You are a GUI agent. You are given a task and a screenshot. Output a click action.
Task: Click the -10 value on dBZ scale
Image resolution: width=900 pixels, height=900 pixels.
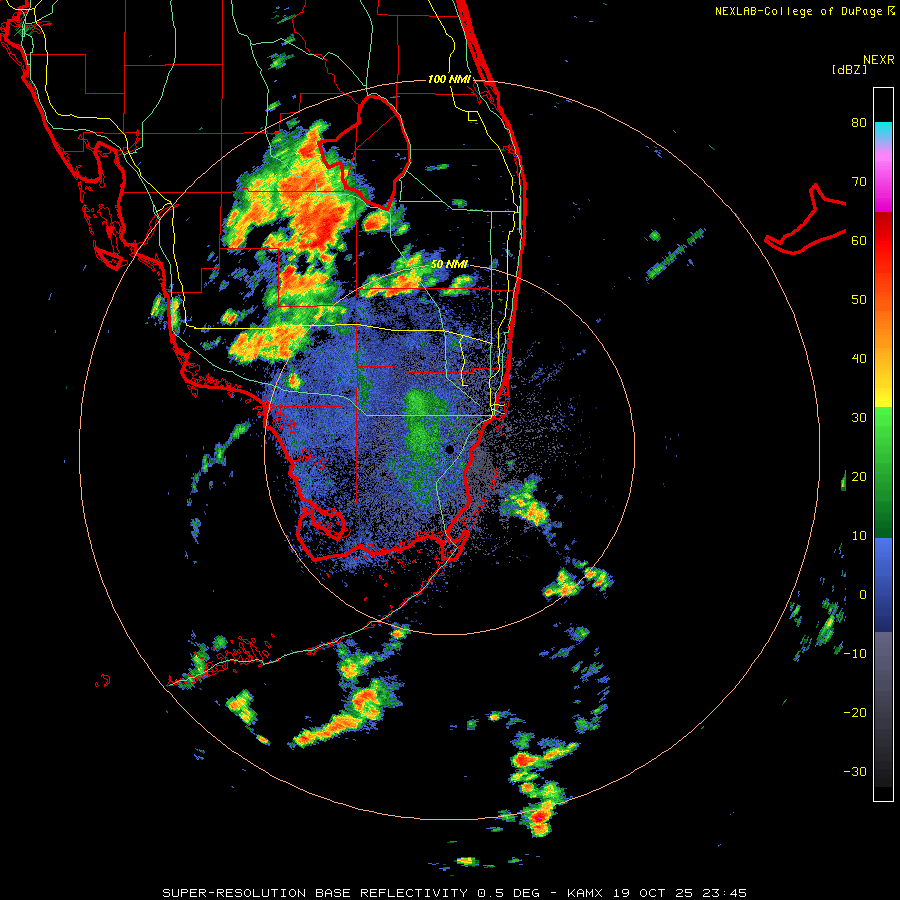click(x=855, y=654)
